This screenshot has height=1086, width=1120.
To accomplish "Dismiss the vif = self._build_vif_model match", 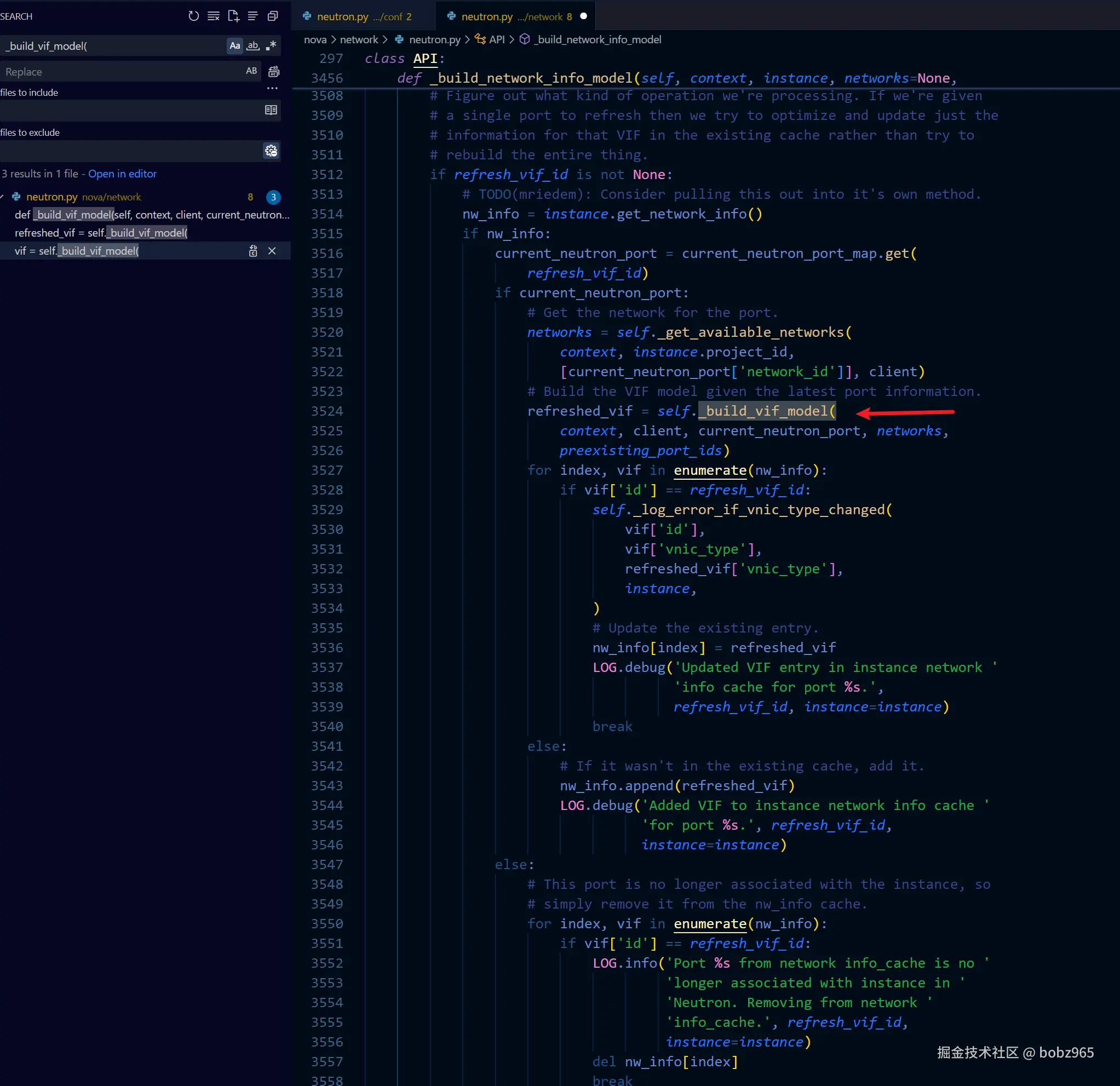I will pos(272,251).
